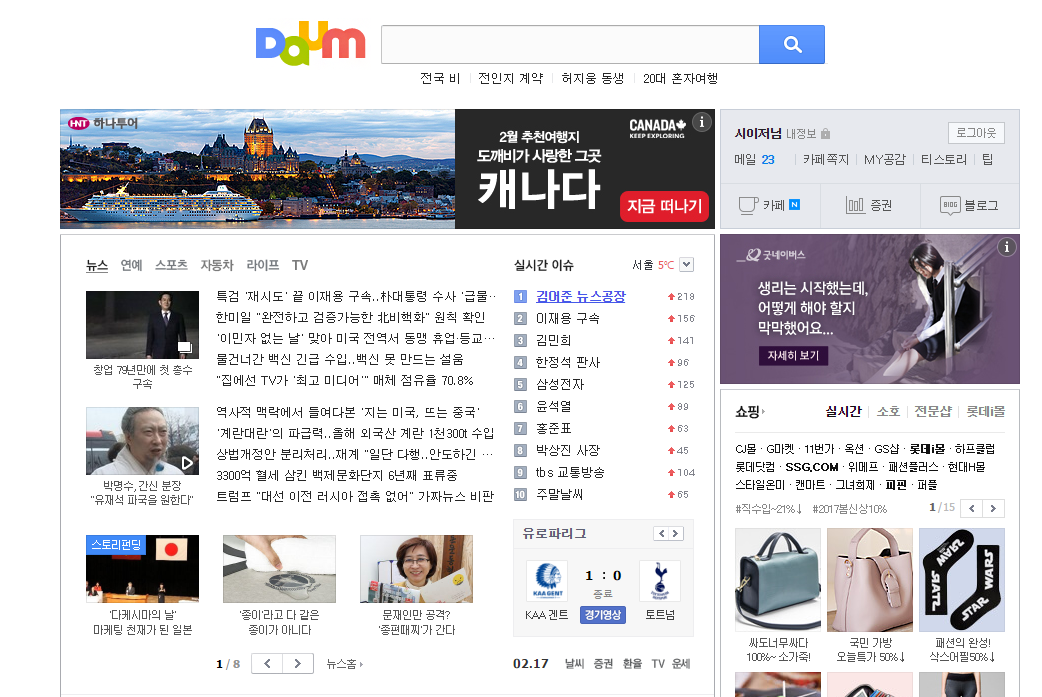Switch to the 스포츠 news tab
This screenshot has height=697, width=1042.
point(171,266)
